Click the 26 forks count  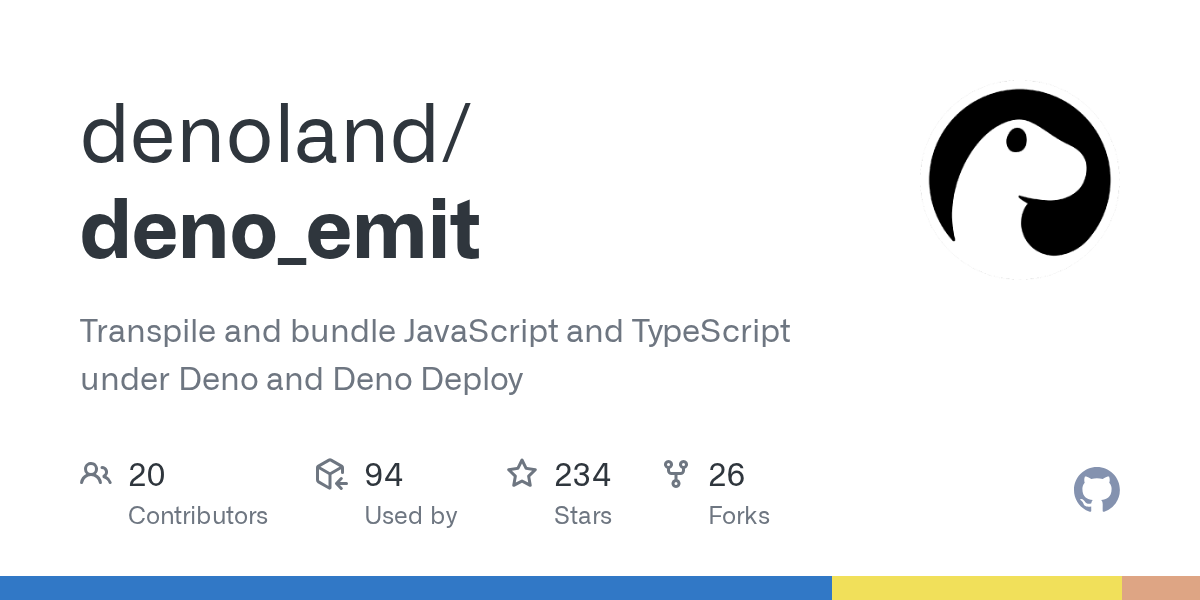pyautogui.click(x=726, y=475)
